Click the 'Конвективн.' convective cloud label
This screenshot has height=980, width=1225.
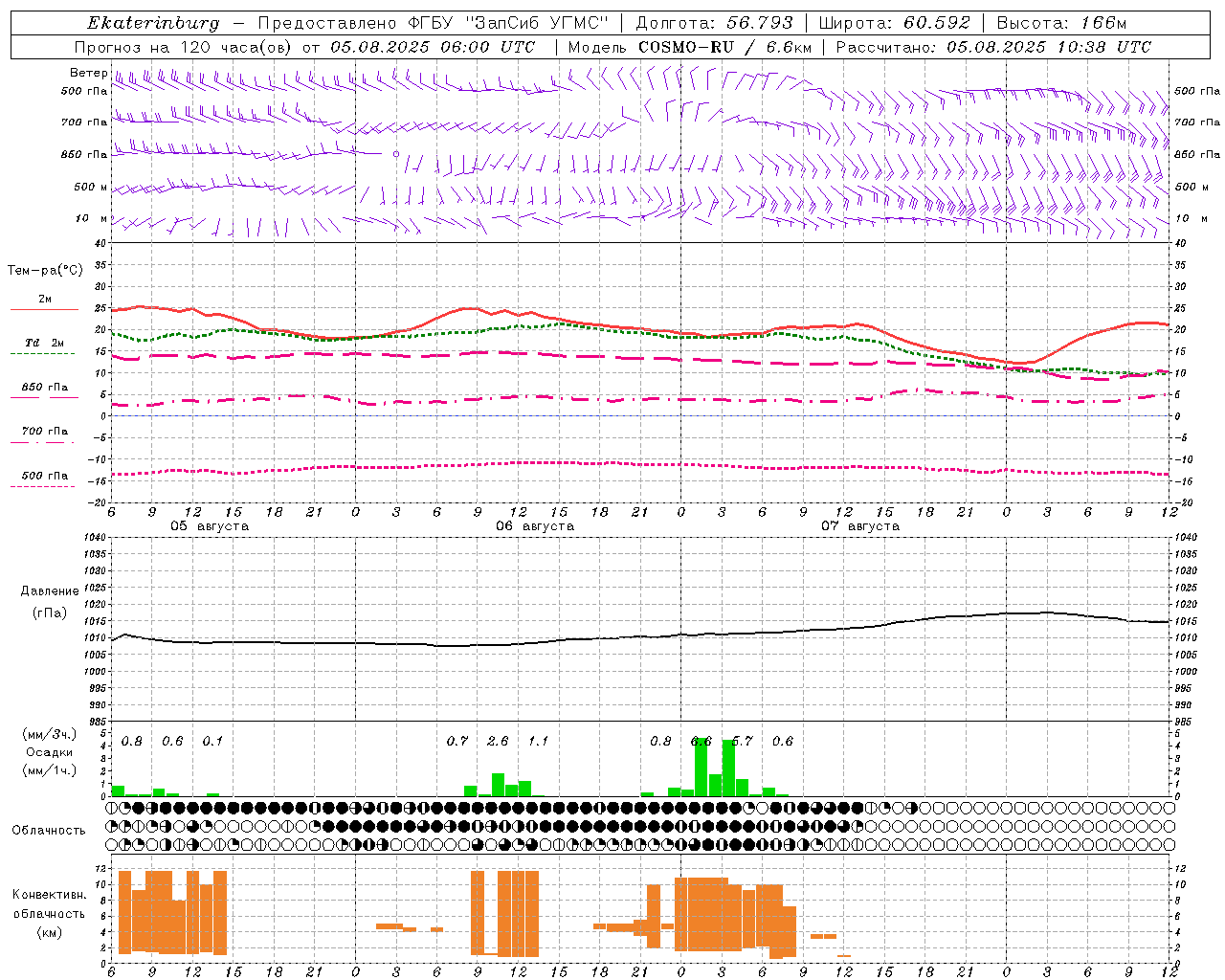(x=49, y=895)
